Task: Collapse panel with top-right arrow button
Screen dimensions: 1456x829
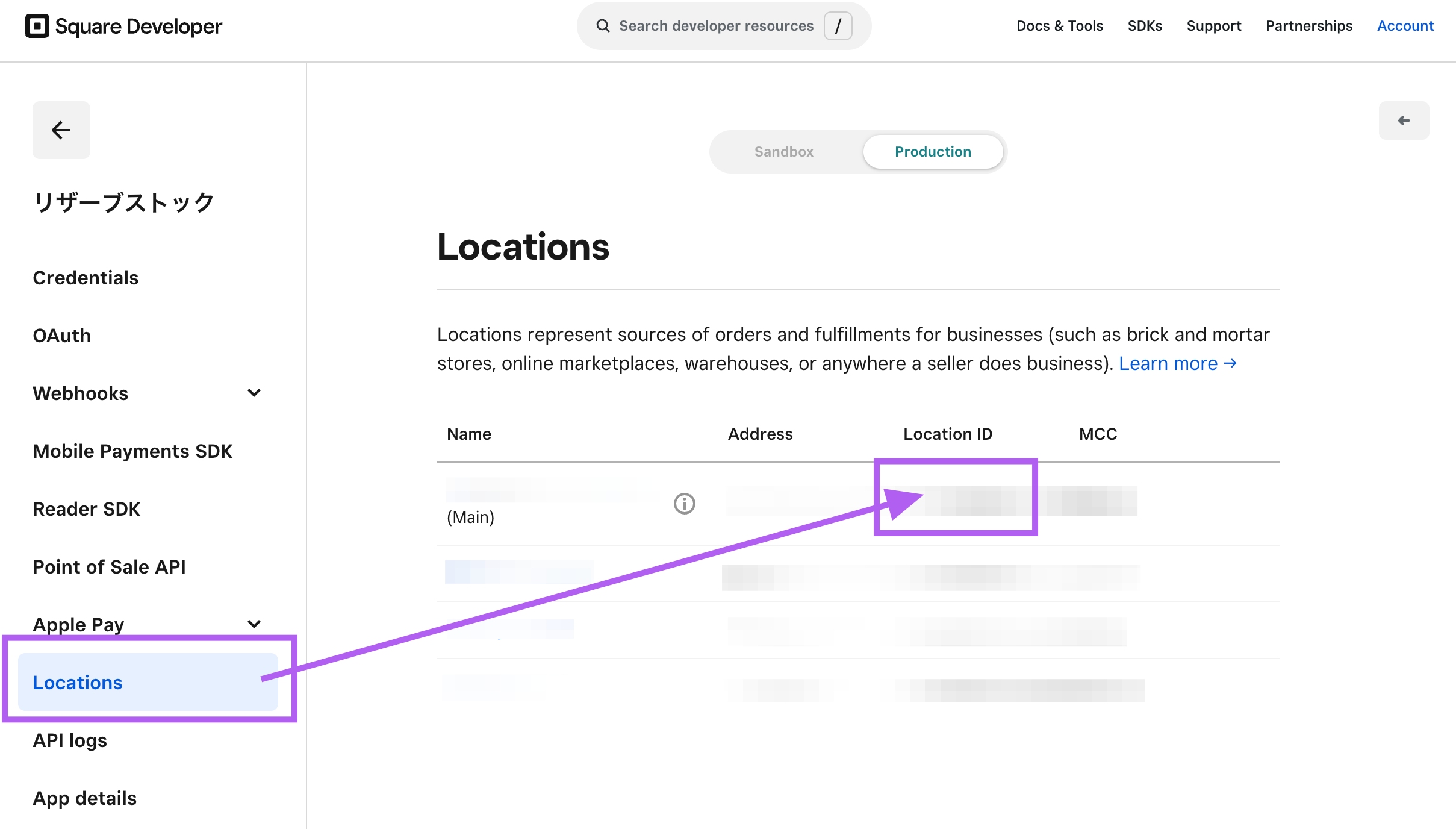Action: [x=1404, y=120]
